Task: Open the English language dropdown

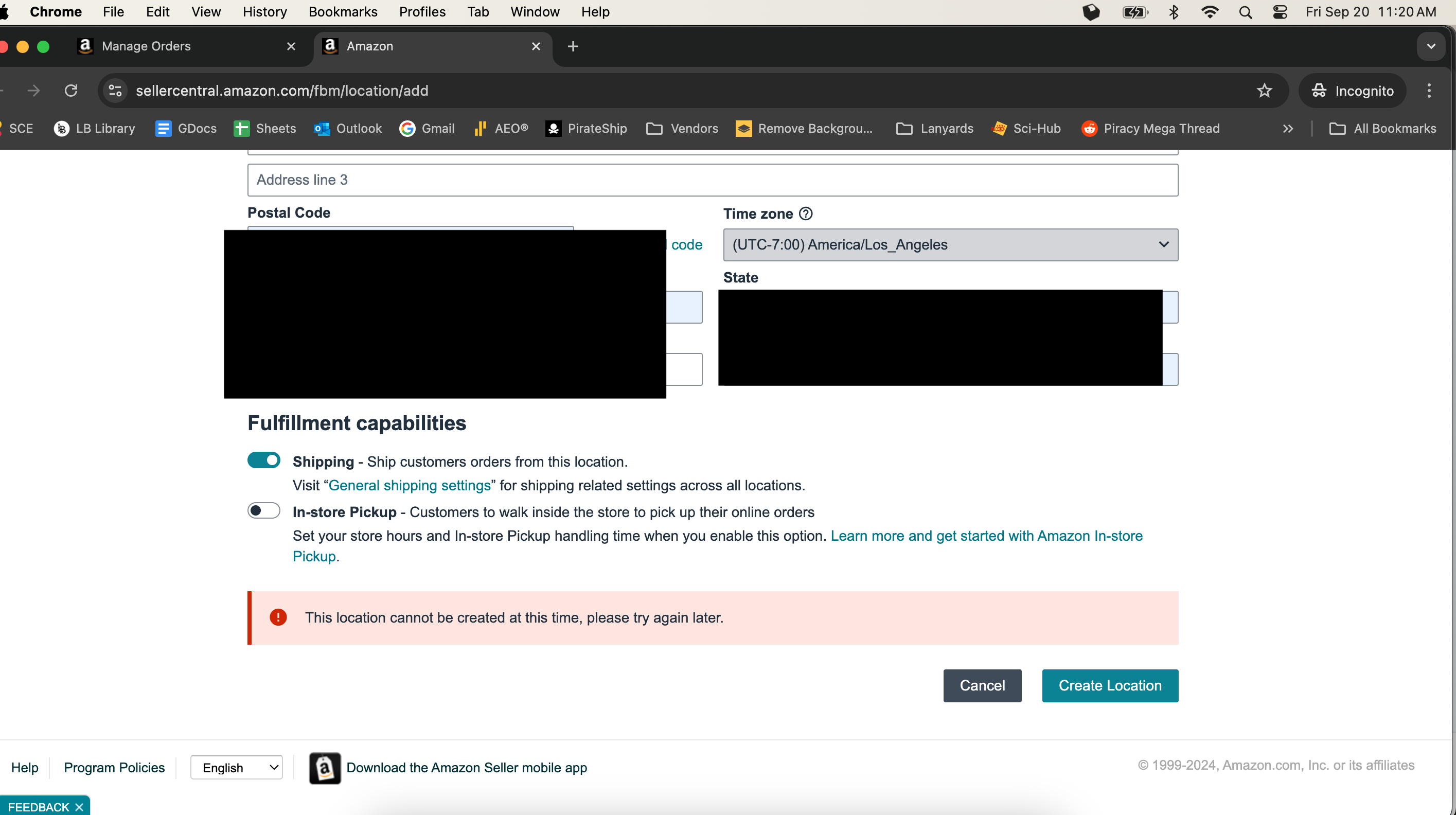Action: click(x=237, y=767)
